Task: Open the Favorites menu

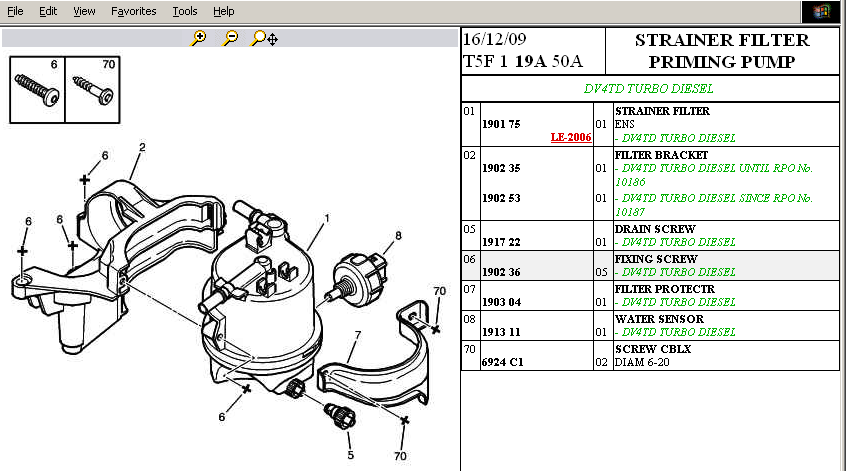Action: coord(133,11)
